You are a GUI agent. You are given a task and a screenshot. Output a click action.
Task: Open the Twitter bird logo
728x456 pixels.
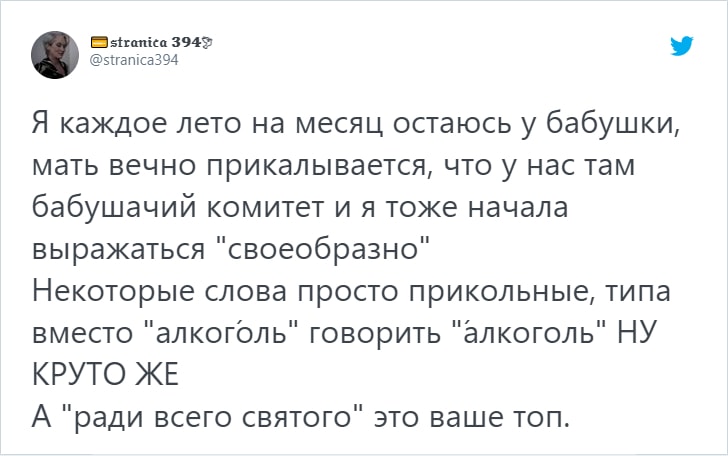(682, 46)
